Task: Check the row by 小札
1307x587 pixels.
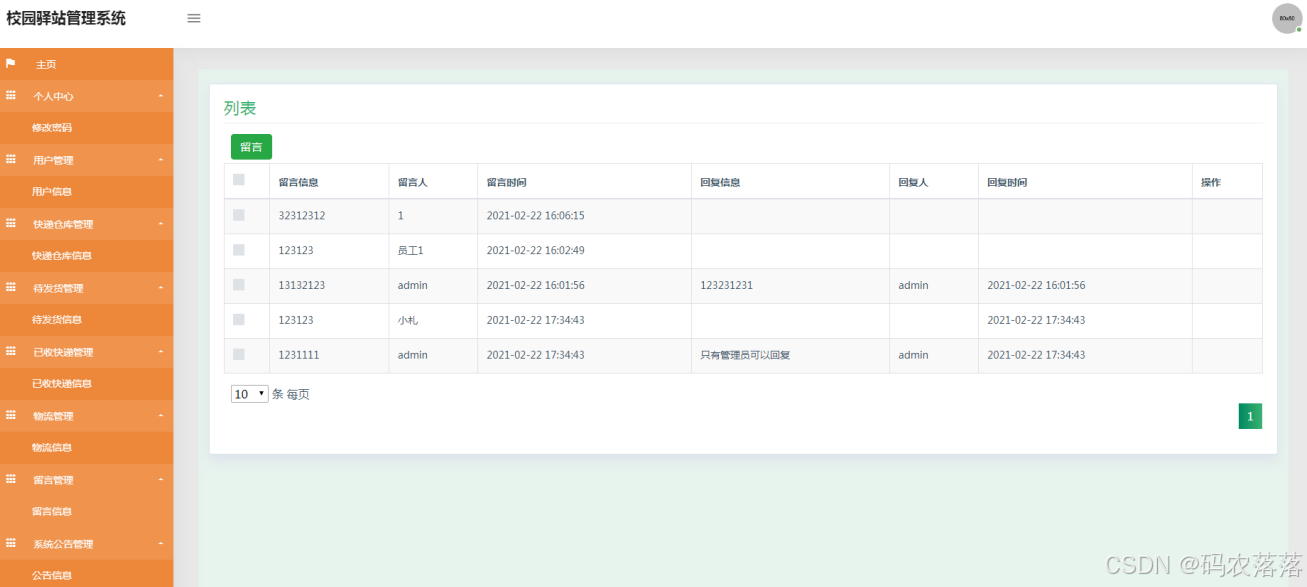Action: coord(238,319)
